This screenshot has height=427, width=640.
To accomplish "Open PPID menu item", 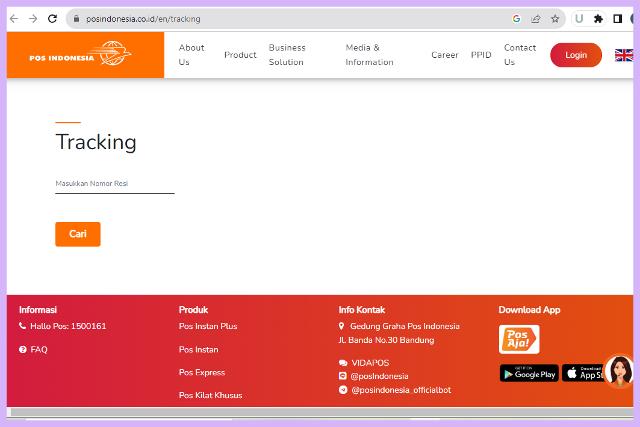I will (x=481, y=55).
